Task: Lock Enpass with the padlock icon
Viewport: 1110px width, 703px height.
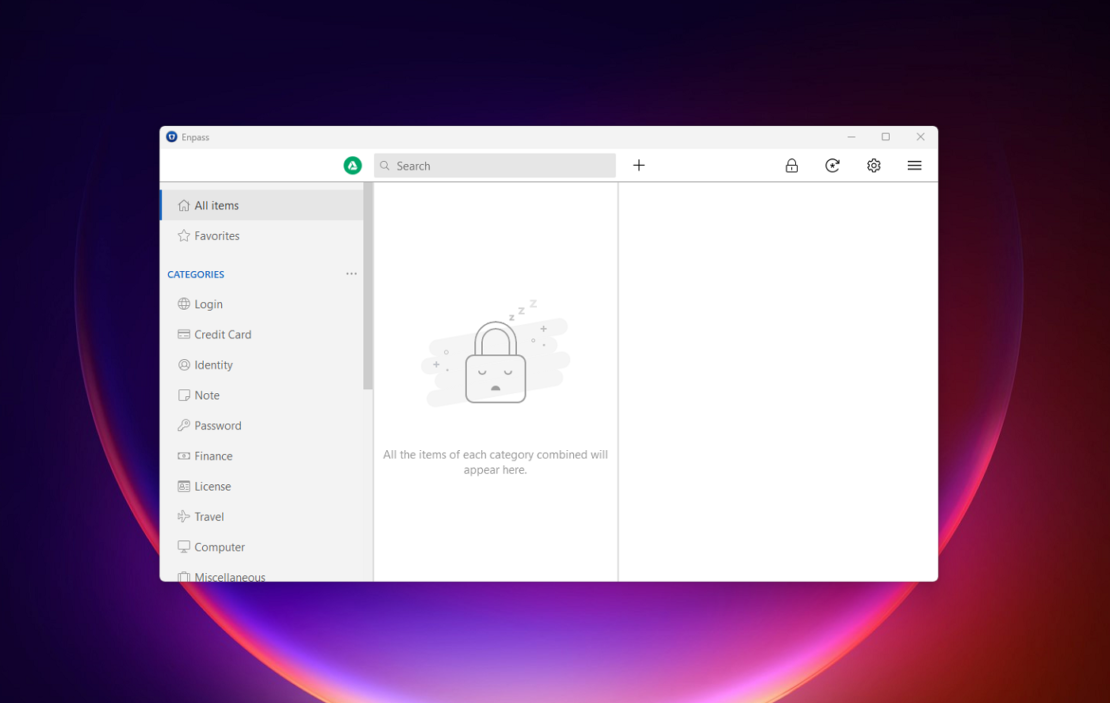Action: (x=791, y=166)
